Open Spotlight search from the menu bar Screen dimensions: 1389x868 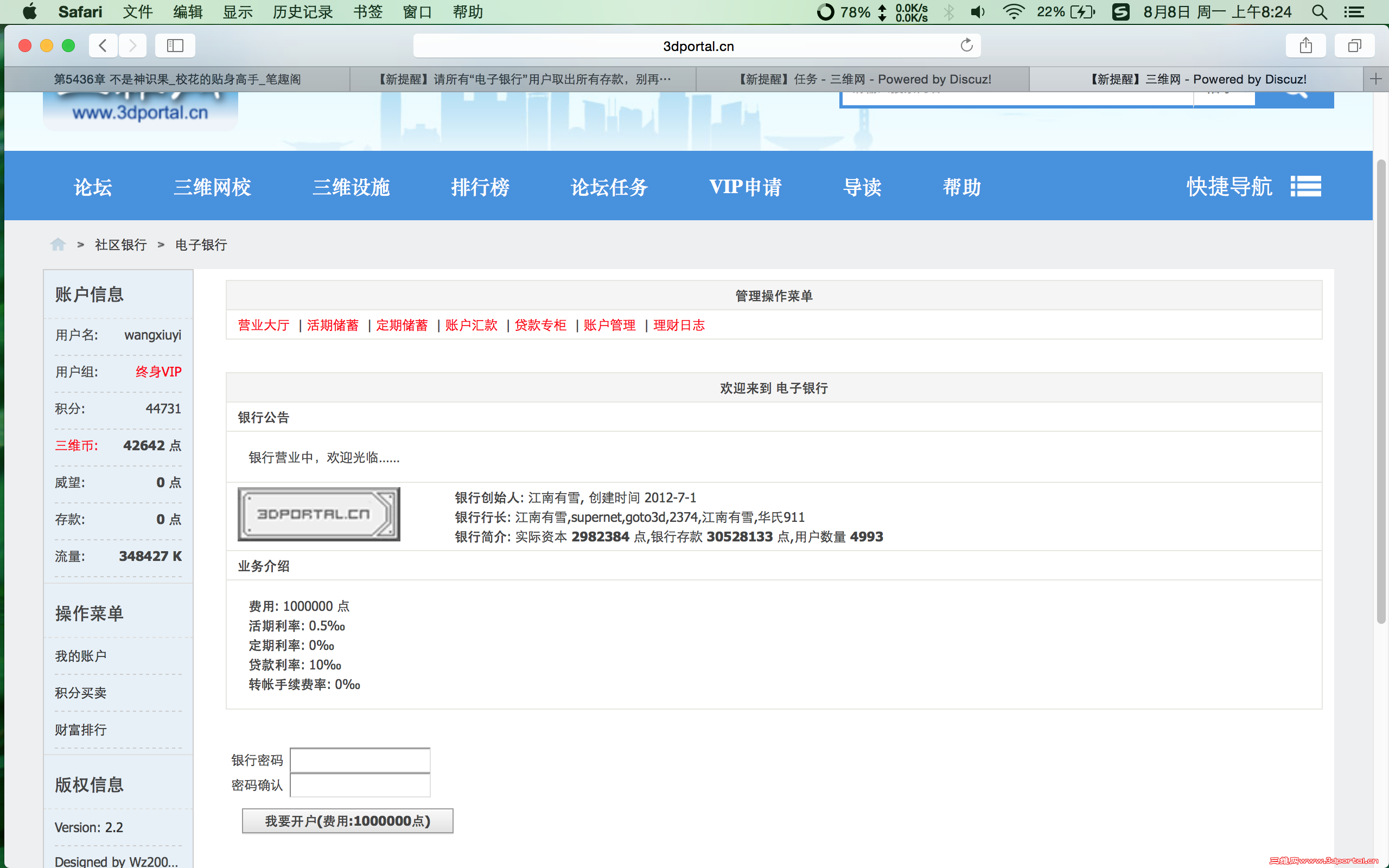coord(1319,11)
